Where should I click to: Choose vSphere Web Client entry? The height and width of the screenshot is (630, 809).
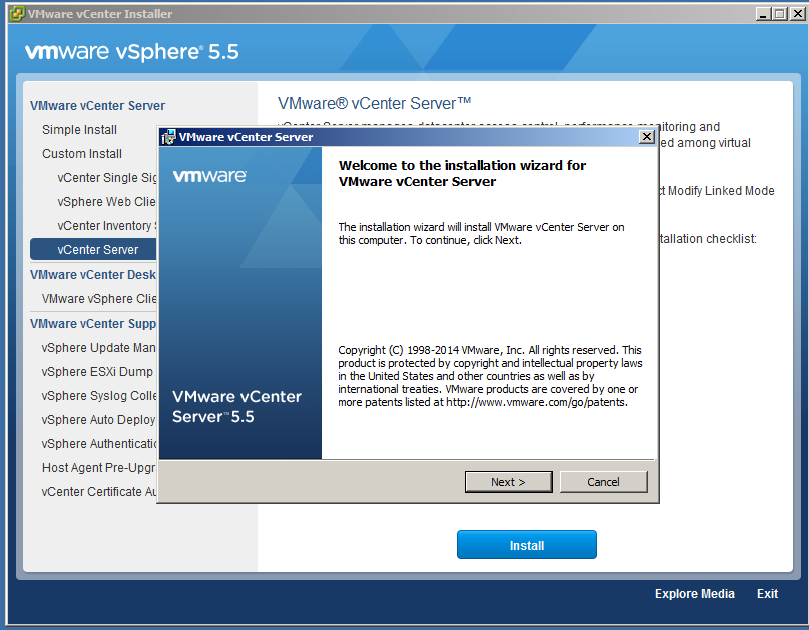tap(107, 202)
